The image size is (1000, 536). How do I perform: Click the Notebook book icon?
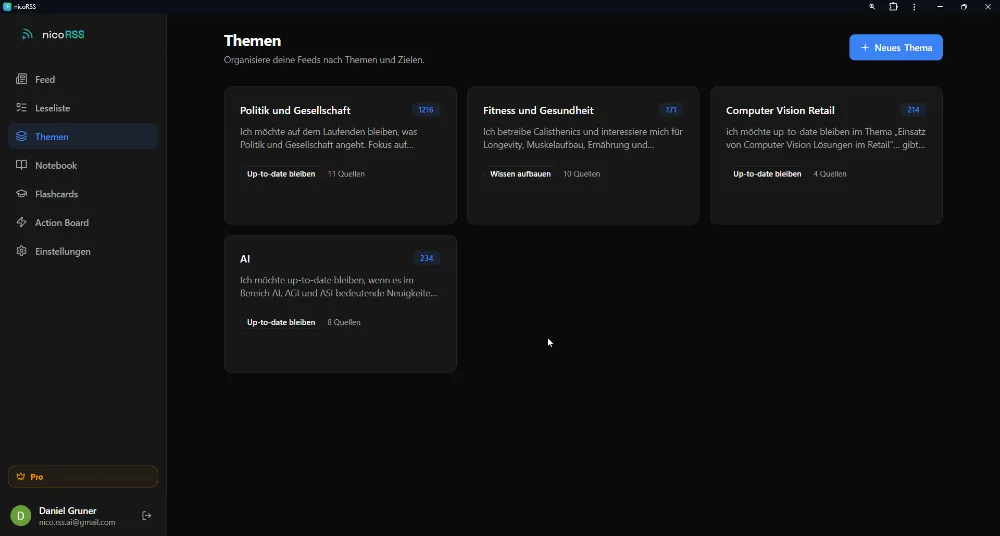click(x=22, y=165)
